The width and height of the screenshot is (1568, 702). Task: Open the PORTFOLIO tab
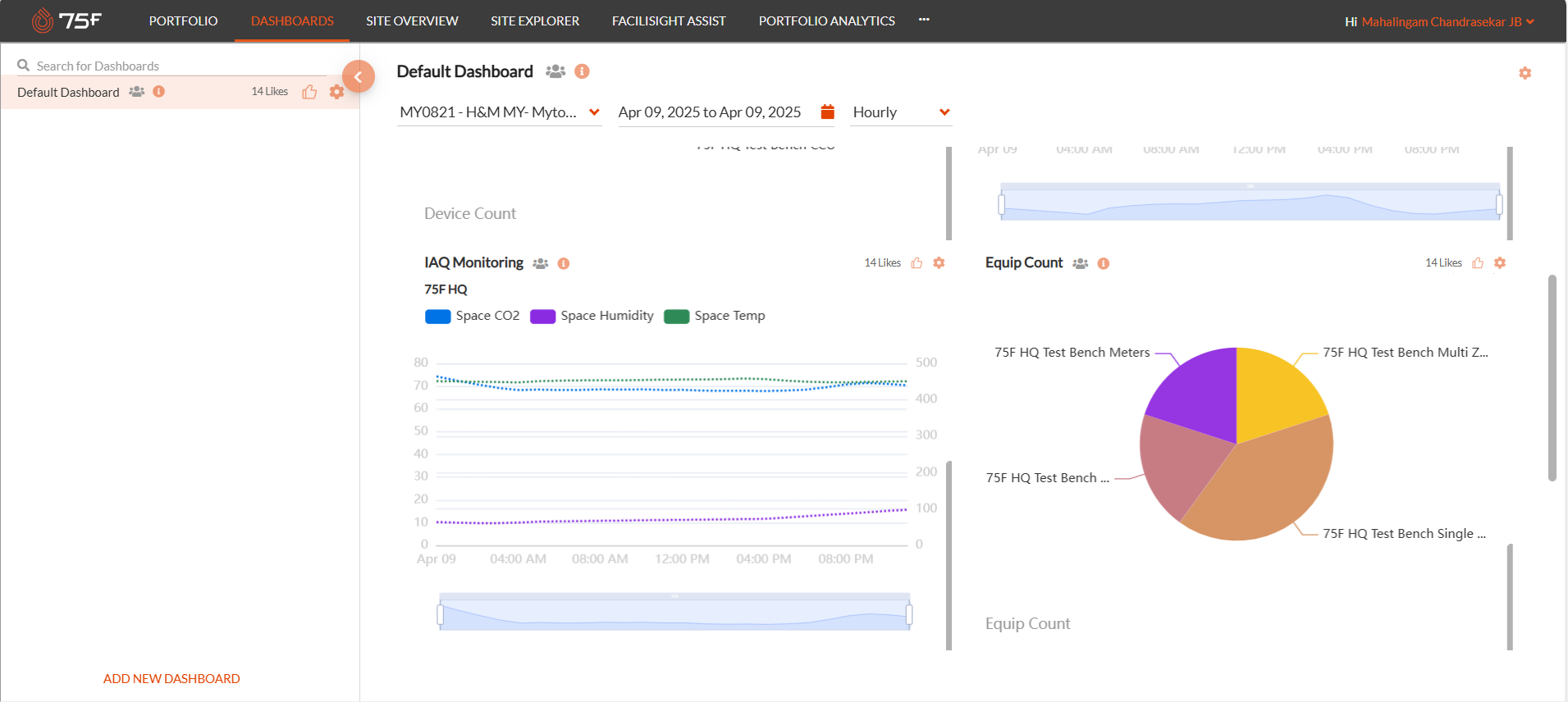click(183, 21)
